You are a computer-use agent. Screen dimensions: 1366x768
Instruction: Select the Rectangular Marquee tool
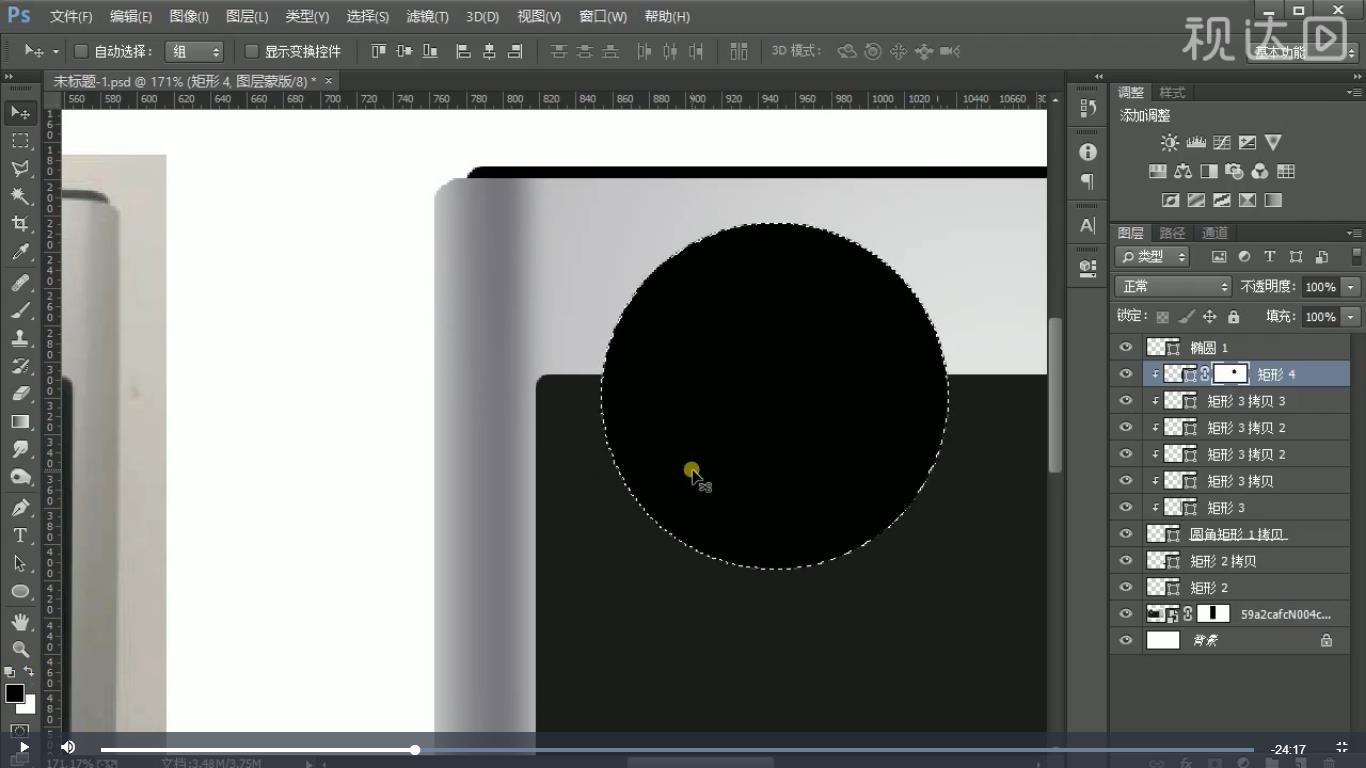(20, 140)
